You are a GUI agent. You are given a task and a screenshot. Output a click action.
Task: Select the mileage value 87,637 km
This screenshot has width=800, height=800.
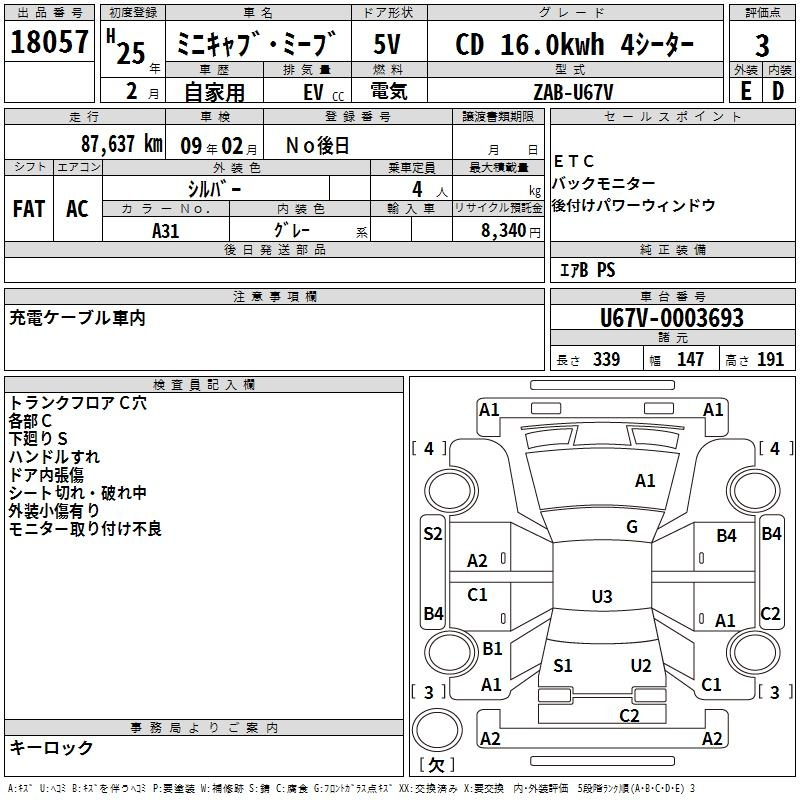[122, 144]
